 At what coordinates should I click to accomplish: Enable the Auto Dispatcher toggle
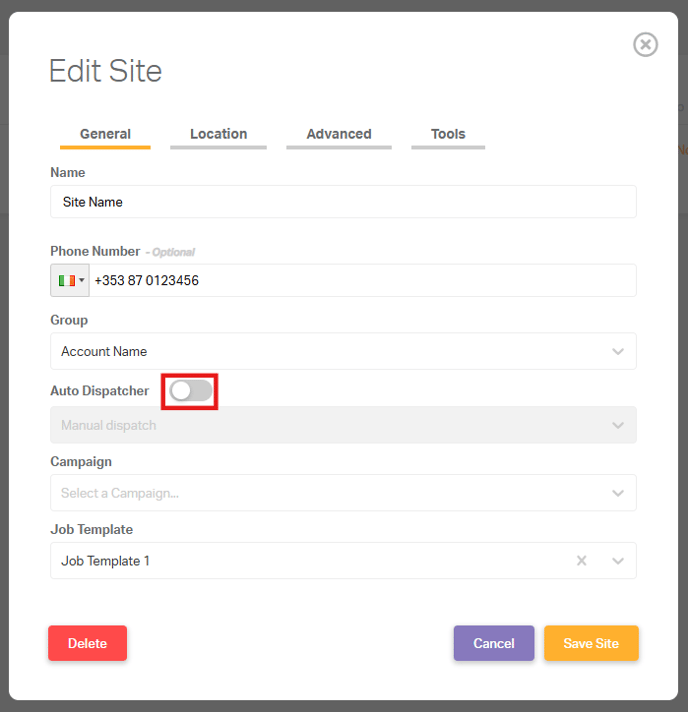(x=191, y=391)
